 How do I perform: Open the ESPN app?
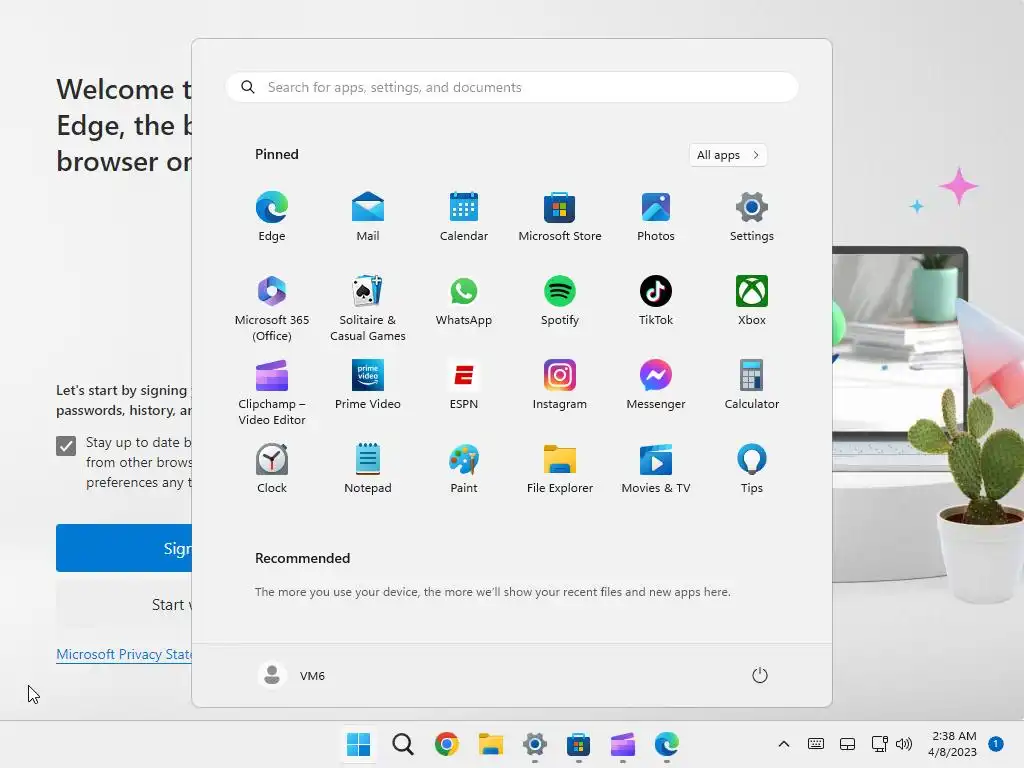click(x=464, y=385)
